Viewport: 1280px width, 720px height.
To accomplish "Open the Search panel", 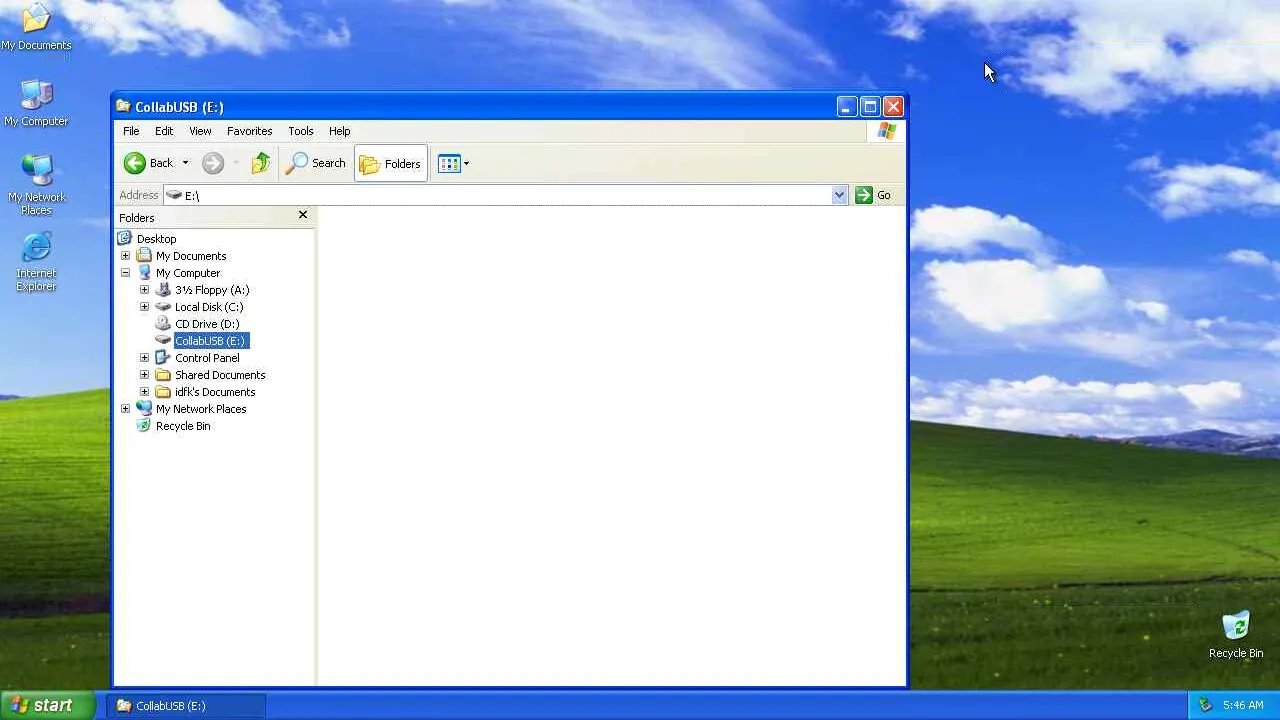I will point(316,163).
